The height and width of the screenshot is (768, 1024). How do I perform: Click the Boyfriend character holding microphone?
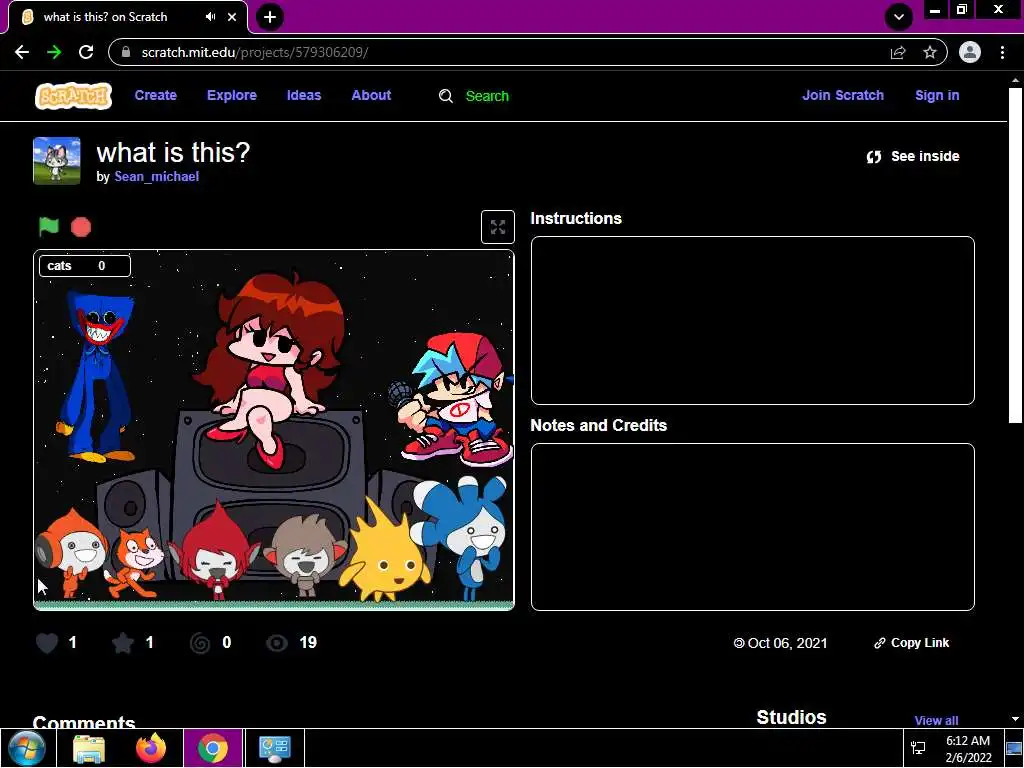coord(451,400)
